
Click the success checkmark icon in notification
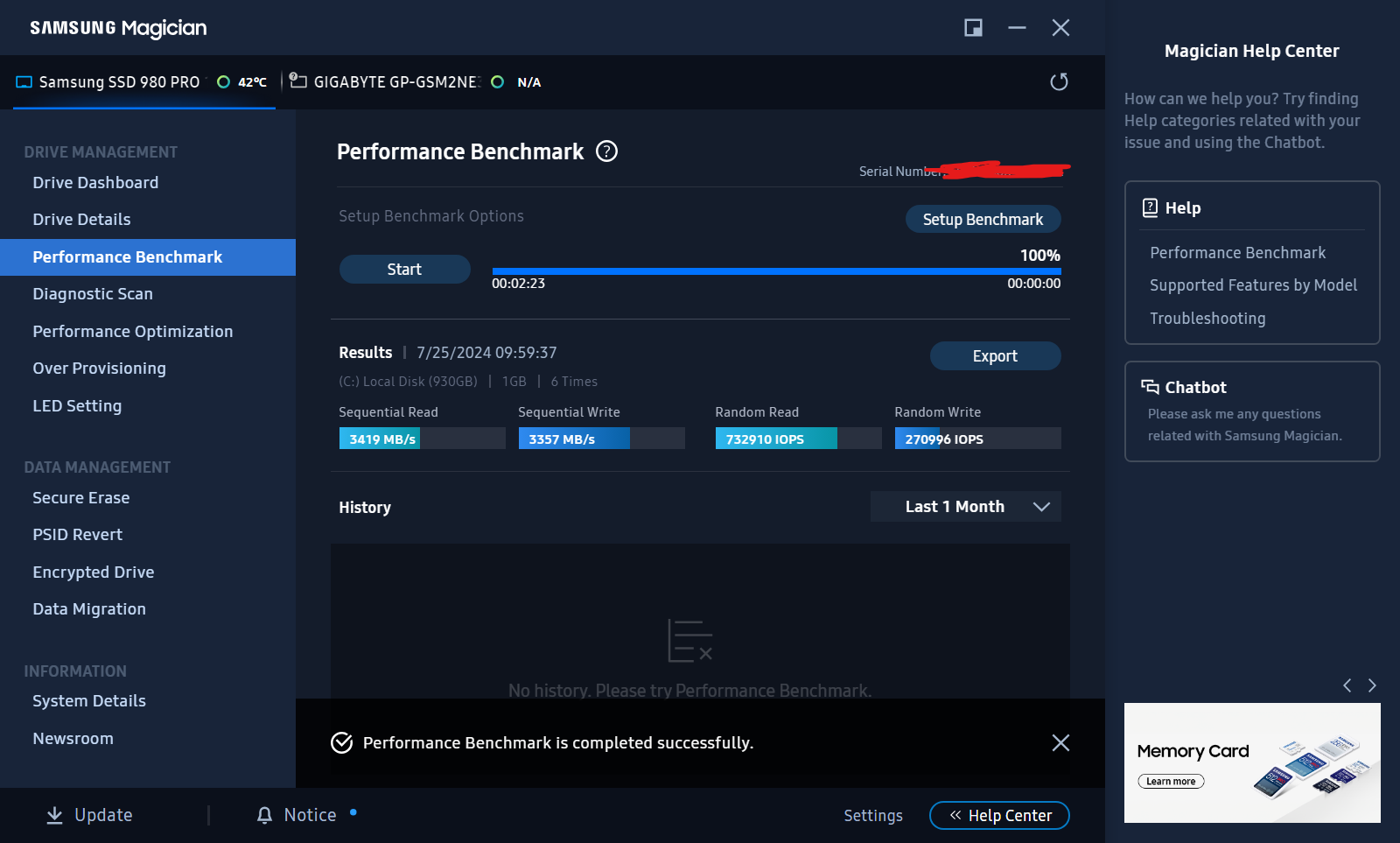pyautogui.click(x=341, y=742)
